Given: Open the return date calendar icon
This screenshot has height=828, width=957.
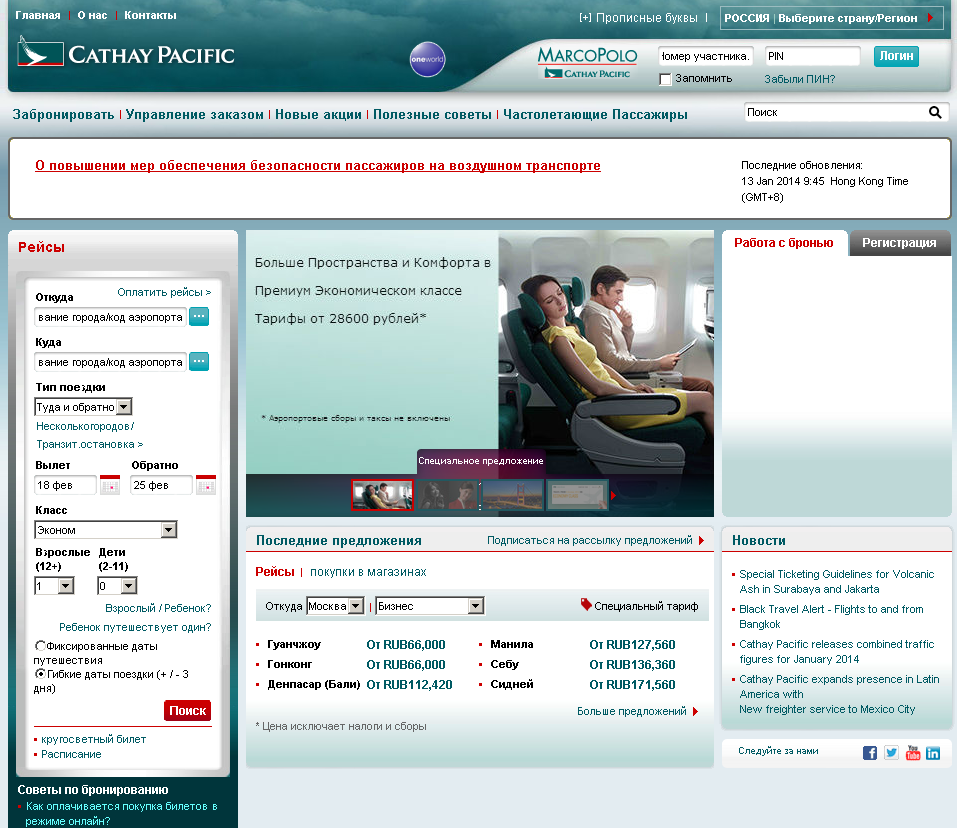Looking at the screenshot, I should 206,485.
